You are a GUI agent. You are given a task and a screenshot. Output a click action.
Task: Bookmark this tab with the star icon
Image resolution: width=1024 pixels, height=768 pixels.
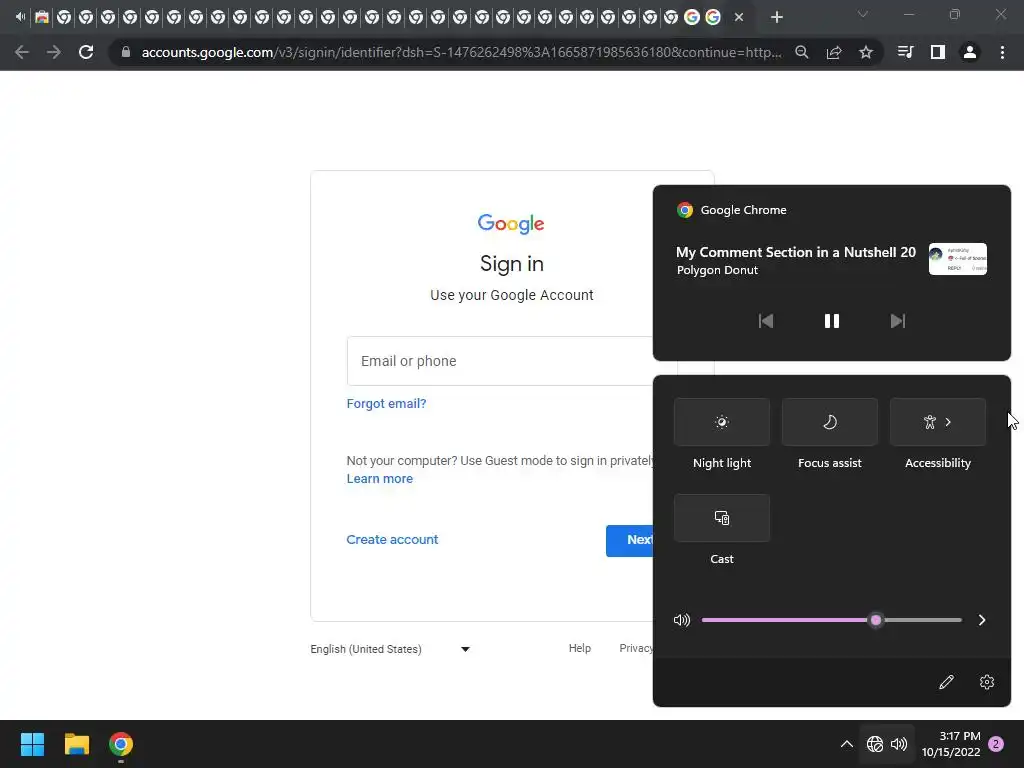tap(866, 52)
